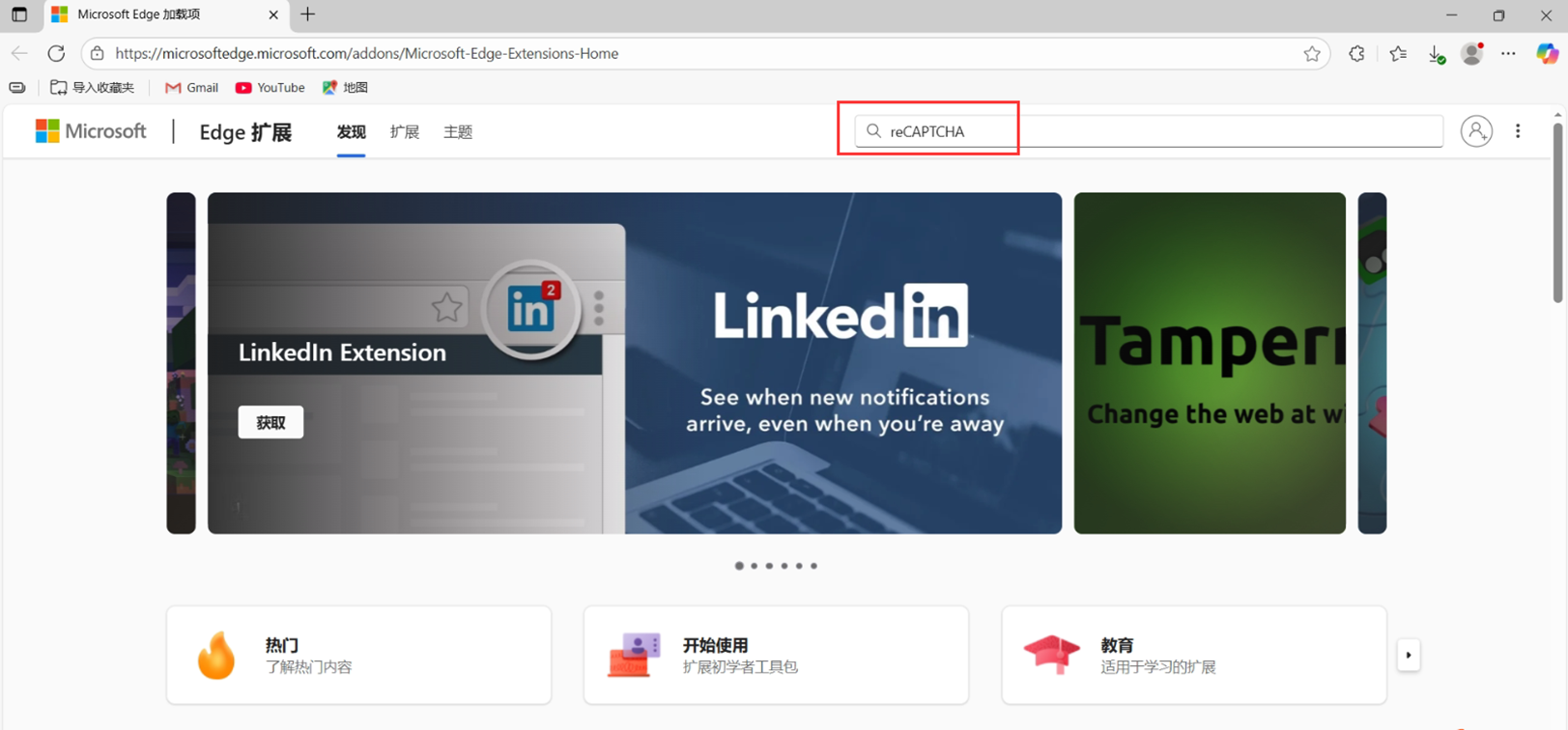Click the reCAPTCHA search input field

tap(1148, 131)
